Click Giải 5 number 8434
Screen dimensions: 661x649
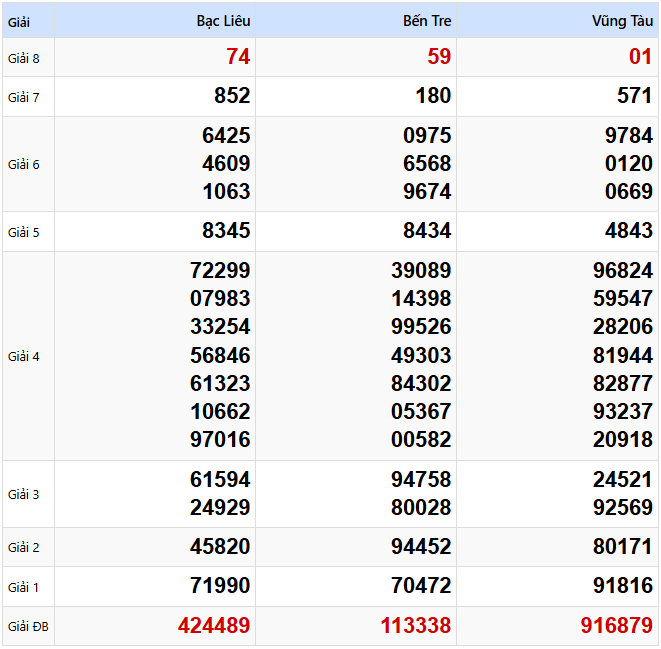click(x=427, y=232)
